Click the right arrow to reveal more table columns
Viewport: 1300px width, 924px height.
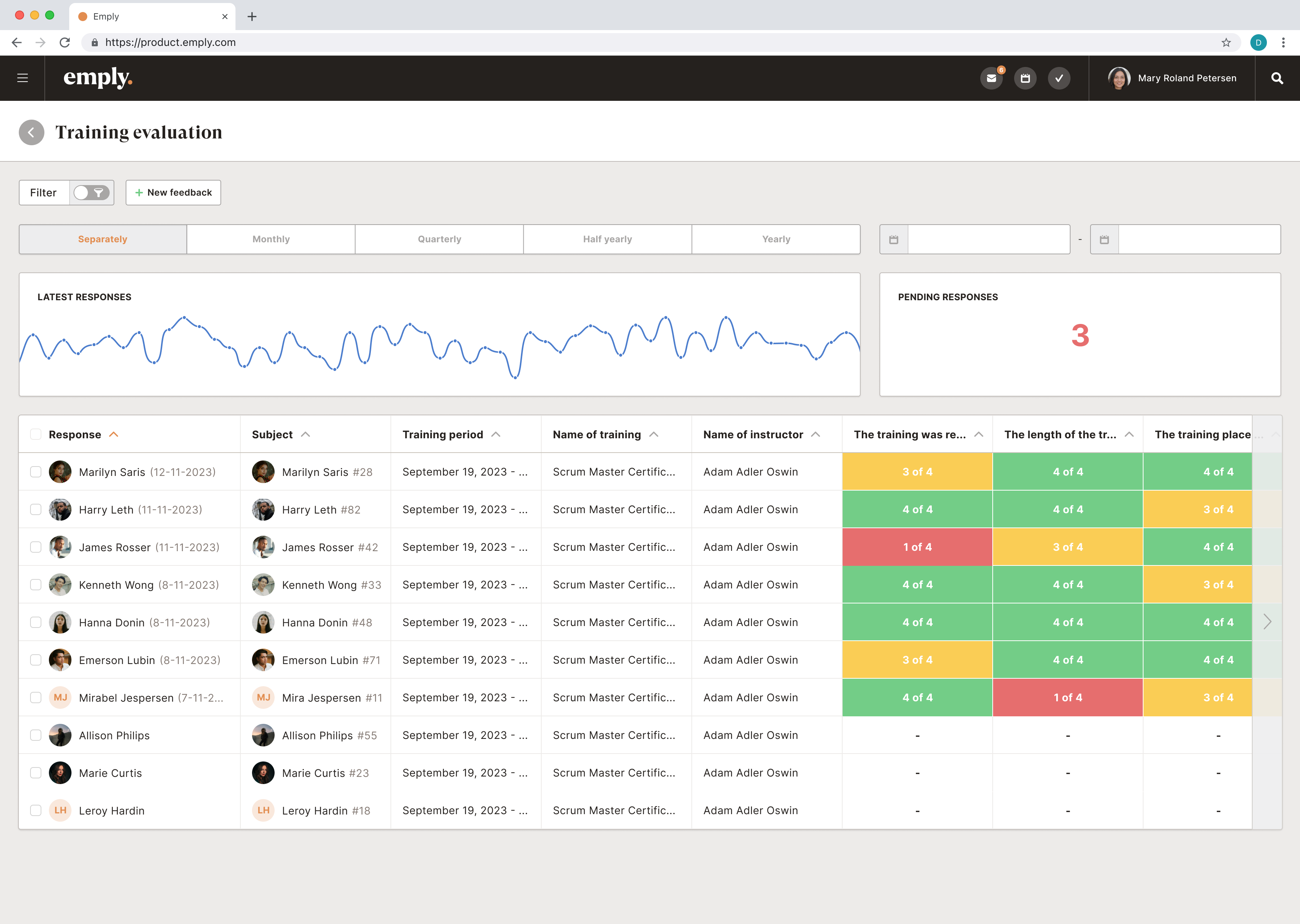(x=1268, y=621)
